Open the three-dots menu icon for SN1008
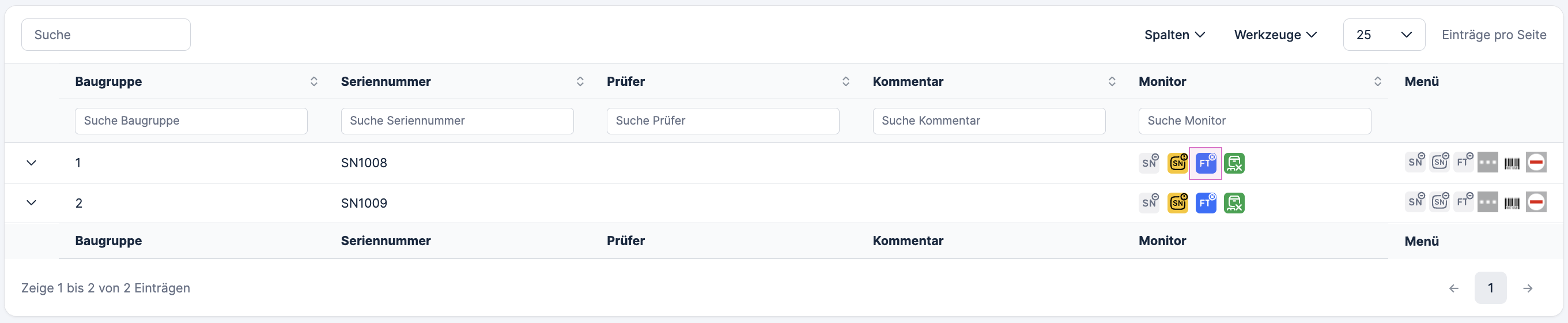This screenshot has height=323, width=1568. (1487, 163)
